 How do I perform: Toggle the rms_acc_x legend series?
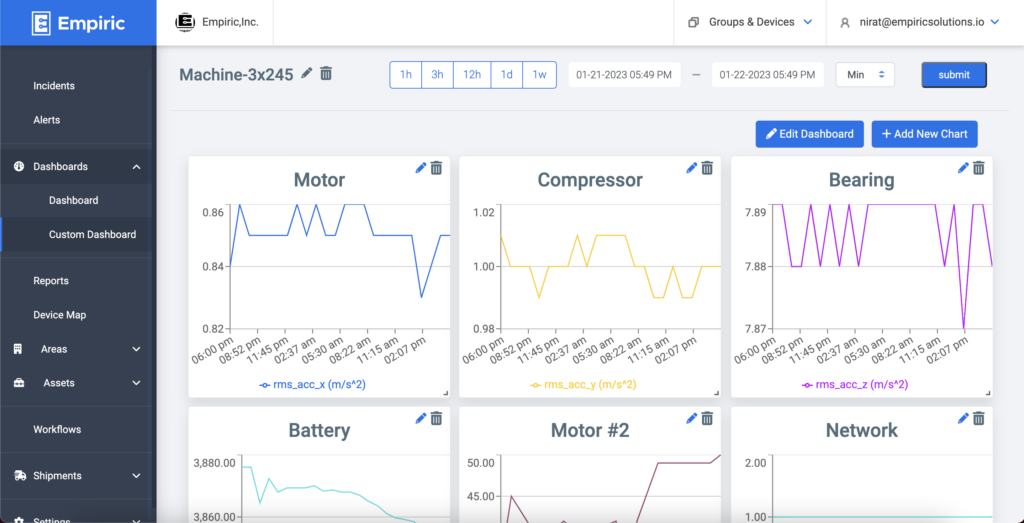(x=312, y=385)
